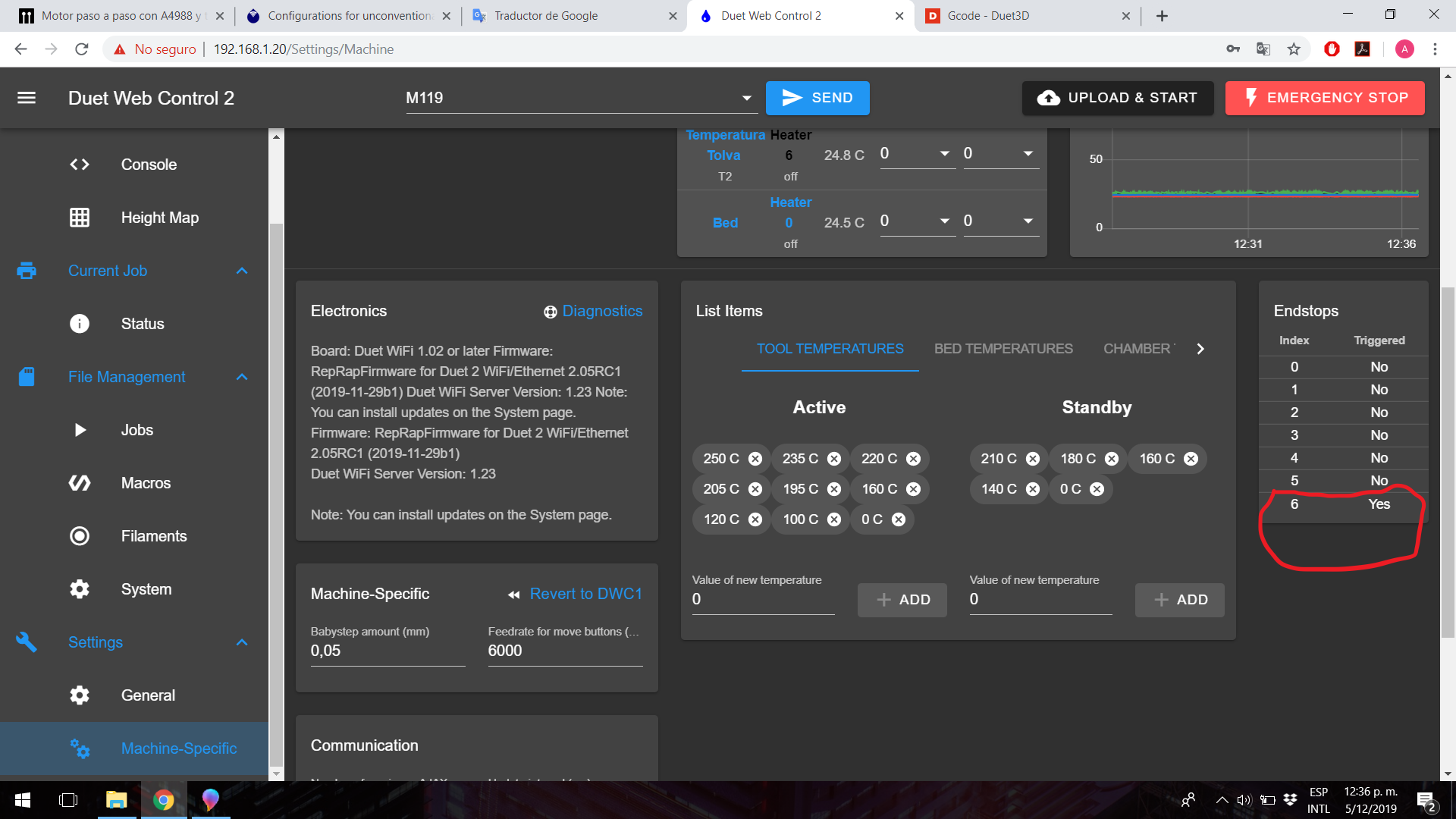Remove the 220 C active chip

(914, 459)
